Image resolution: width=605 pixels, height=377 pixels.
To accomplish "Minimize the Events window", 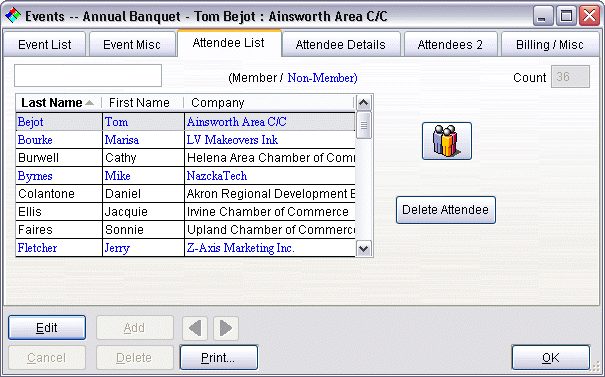I will pos(543,16).
